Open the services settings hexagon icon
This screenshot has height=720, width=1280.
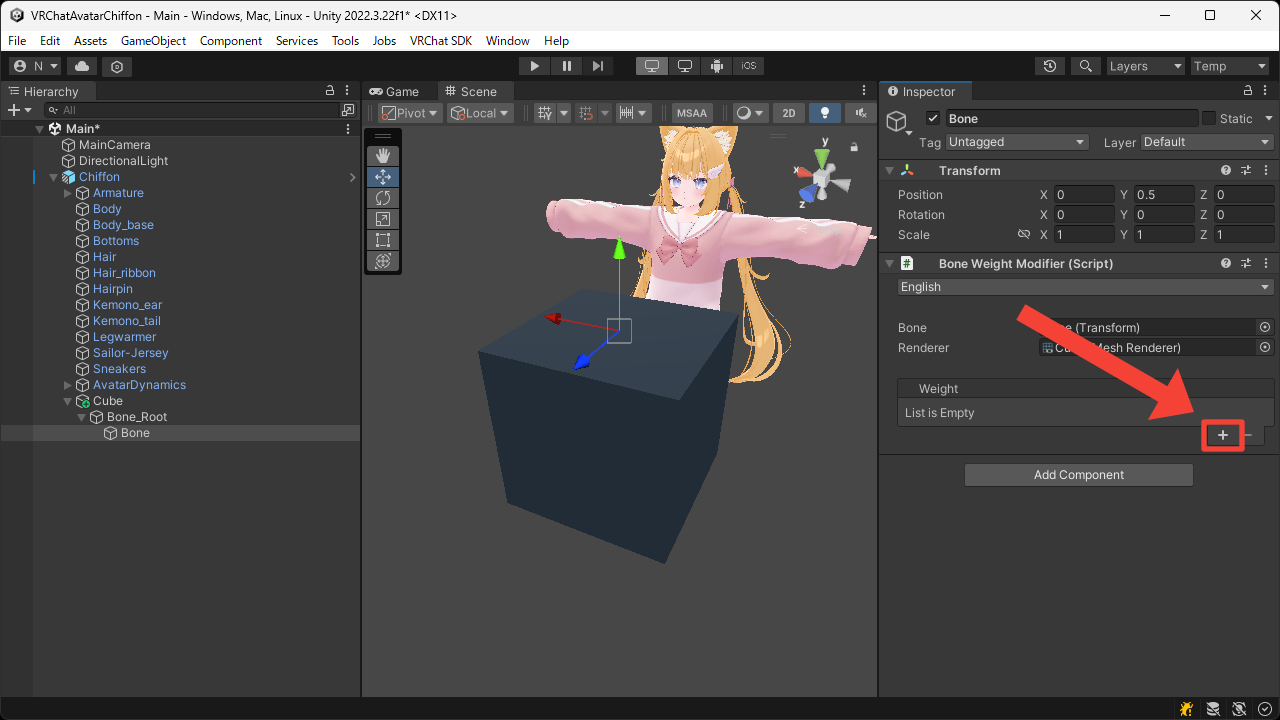[117, 66]
